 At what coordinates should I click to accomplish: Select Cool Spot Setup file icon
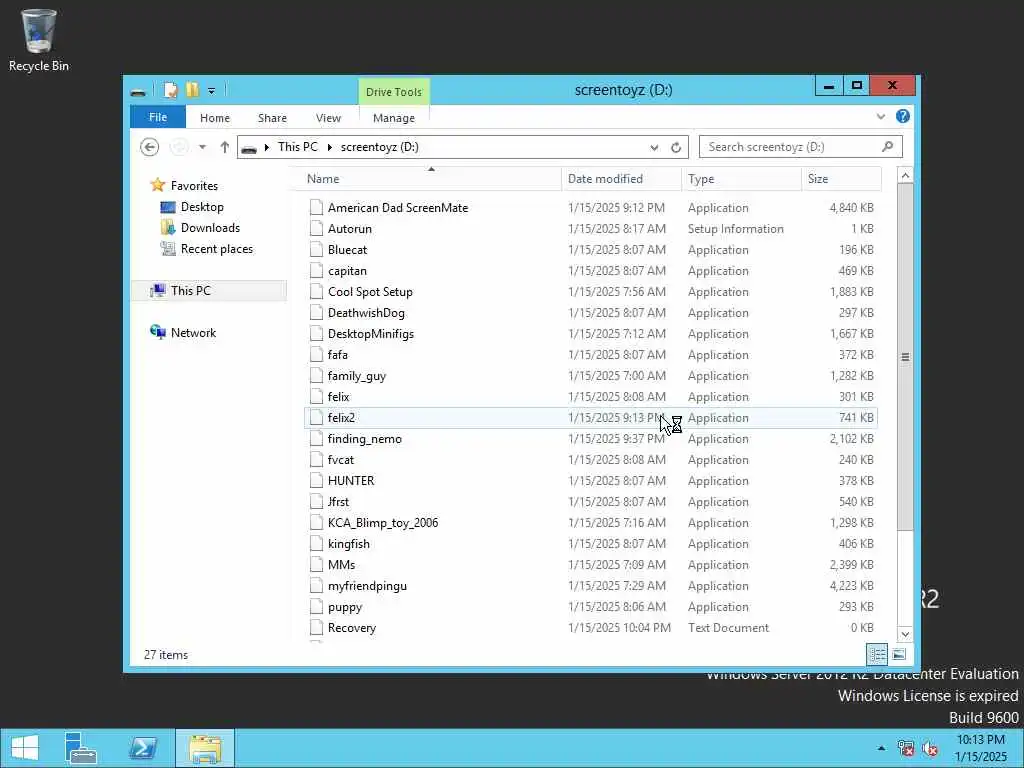(x=316, y=292)
